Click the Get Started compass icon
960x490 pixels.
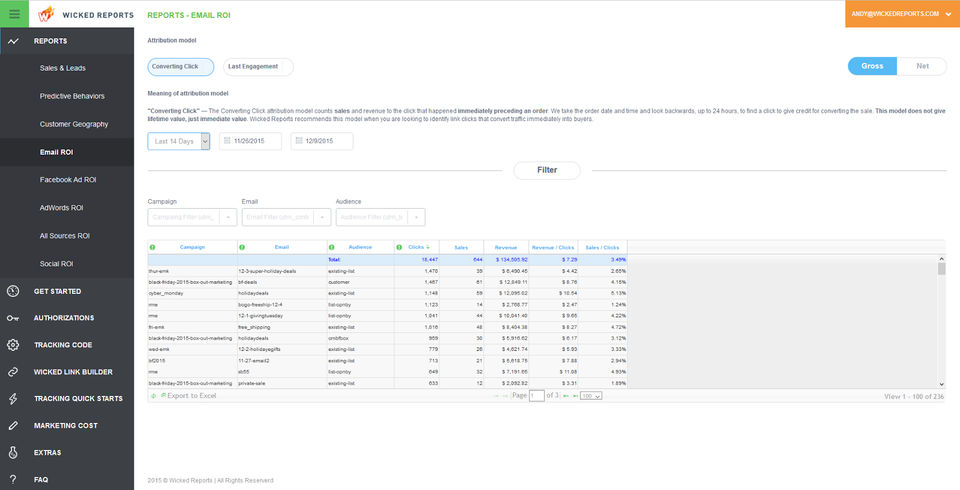point(13,291)
